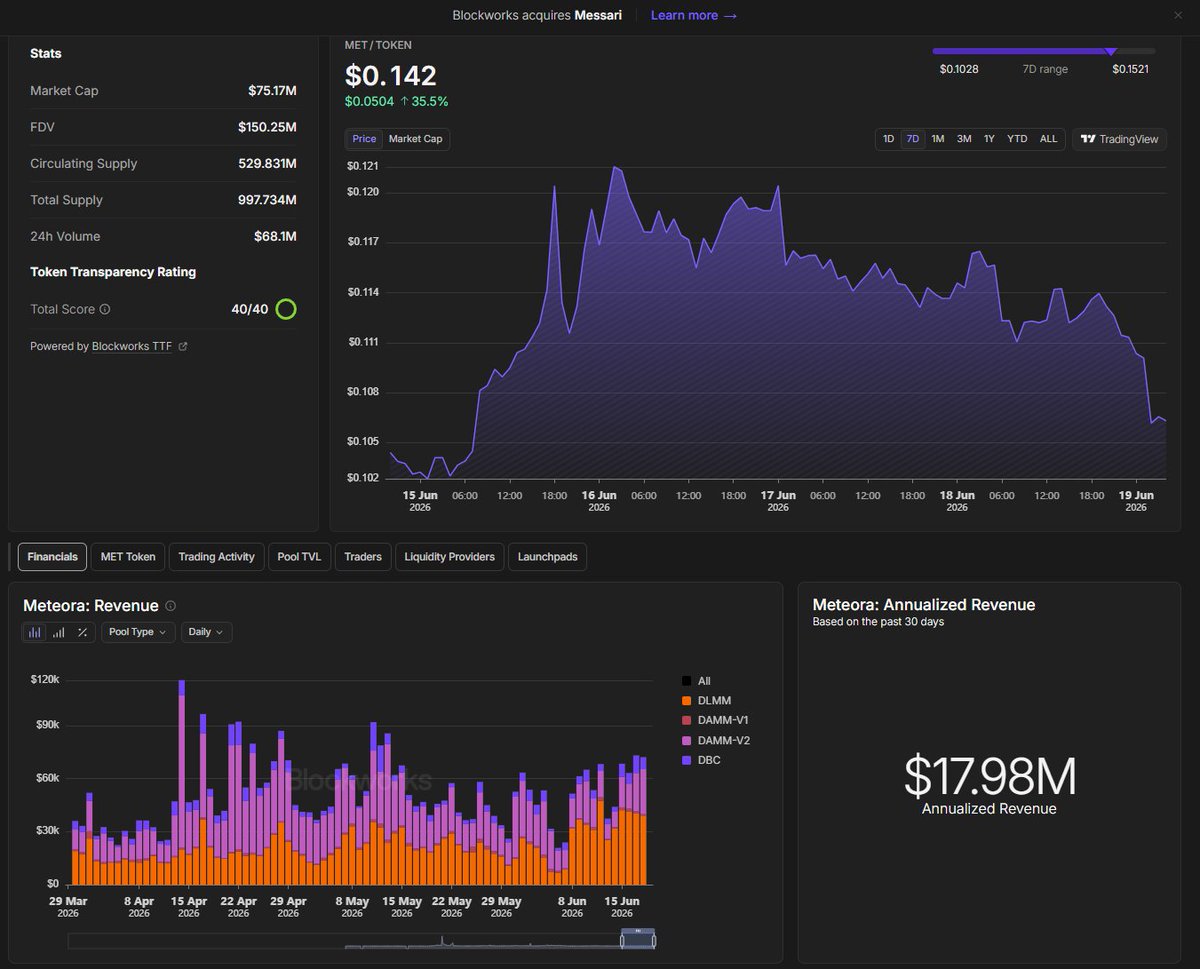Toggle the DAMM-V2 legend series

pyautogui.click(x=715, y=741)
